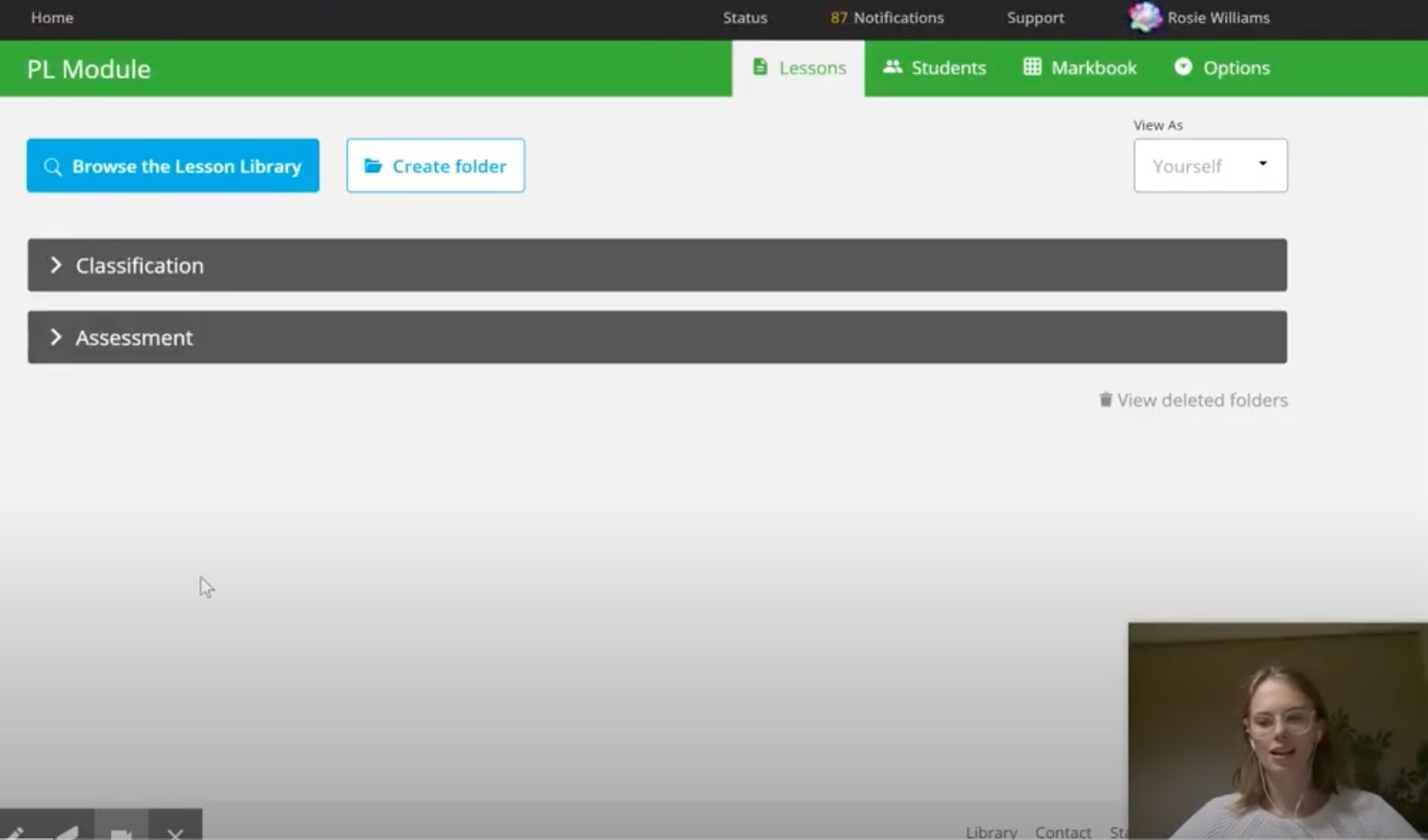Close the recording toolbar with the X
The image size is (1428, 840).
point(175,831)
